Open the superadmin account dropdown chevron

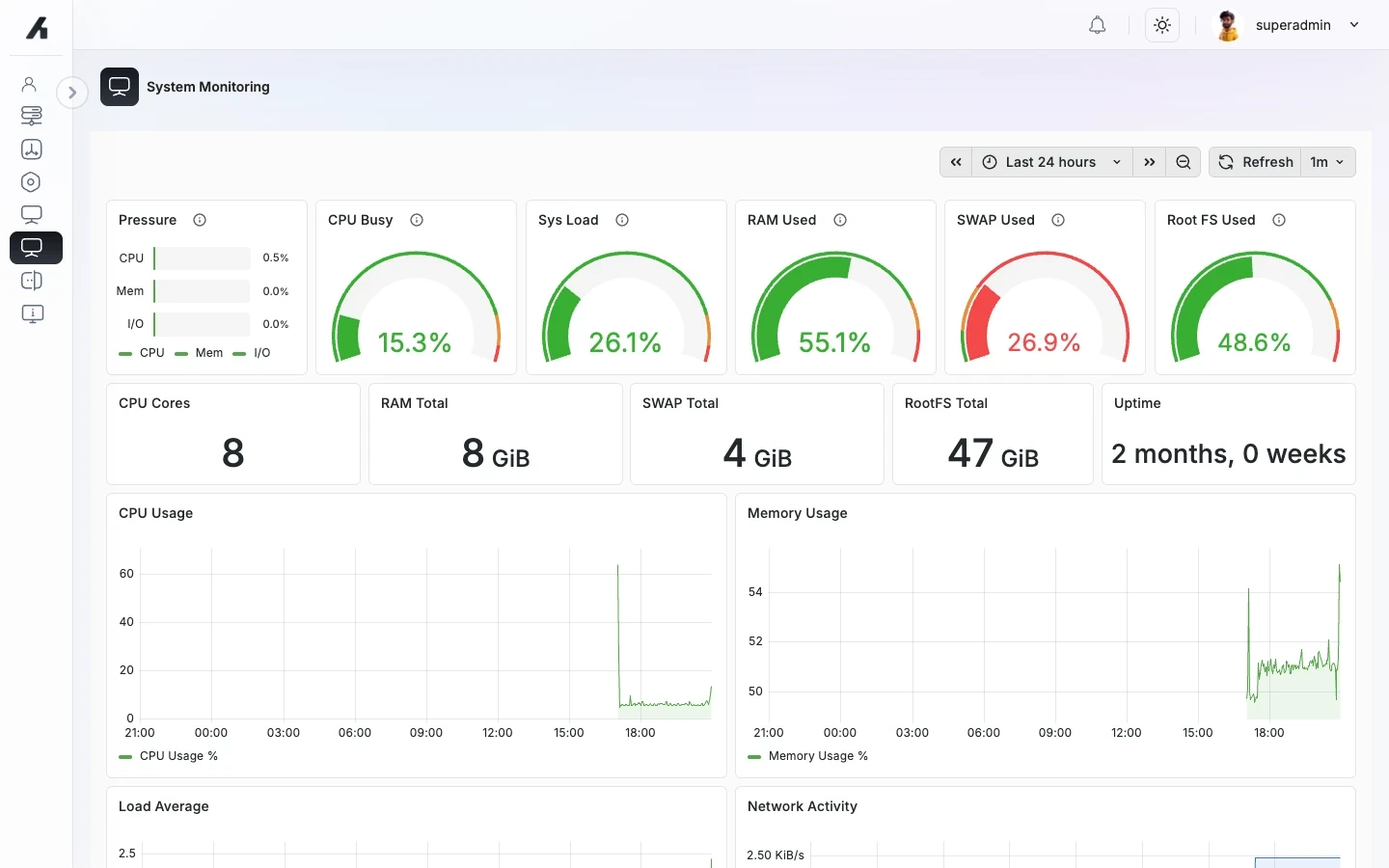[1354, 25]
